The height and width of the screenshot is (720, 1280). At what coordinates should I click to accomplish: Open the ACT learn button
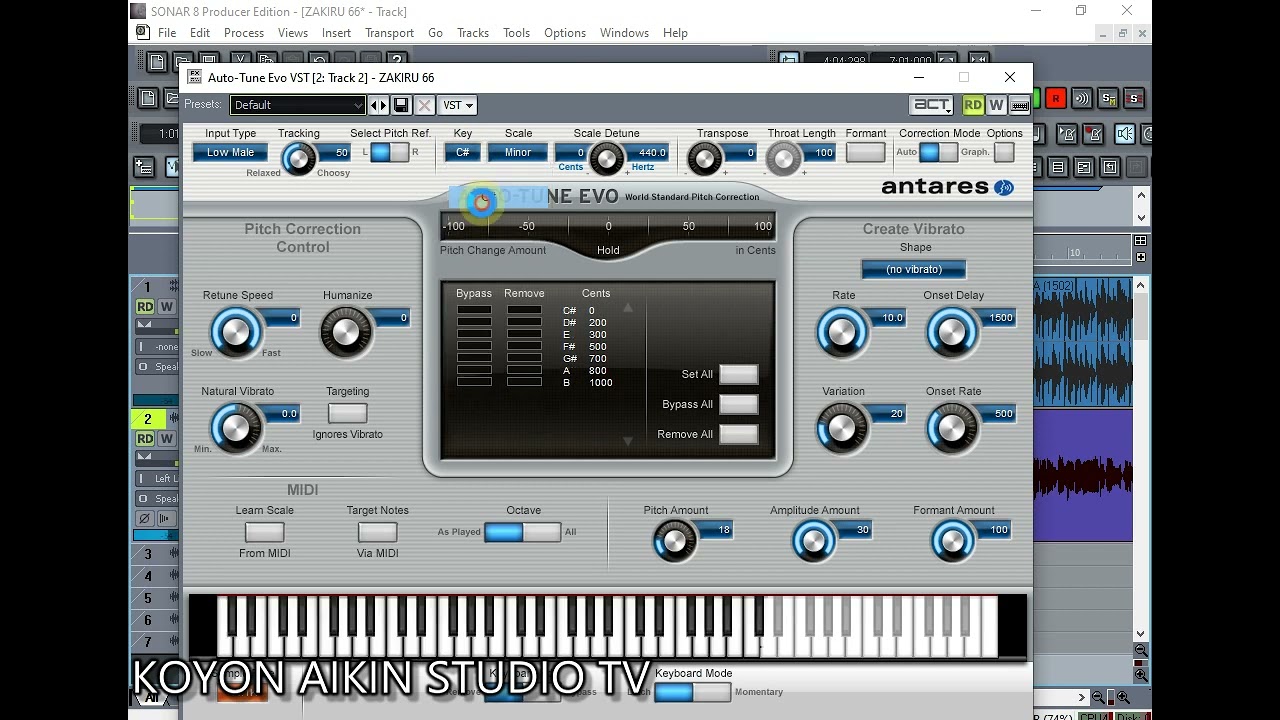[x=931, y=105]
